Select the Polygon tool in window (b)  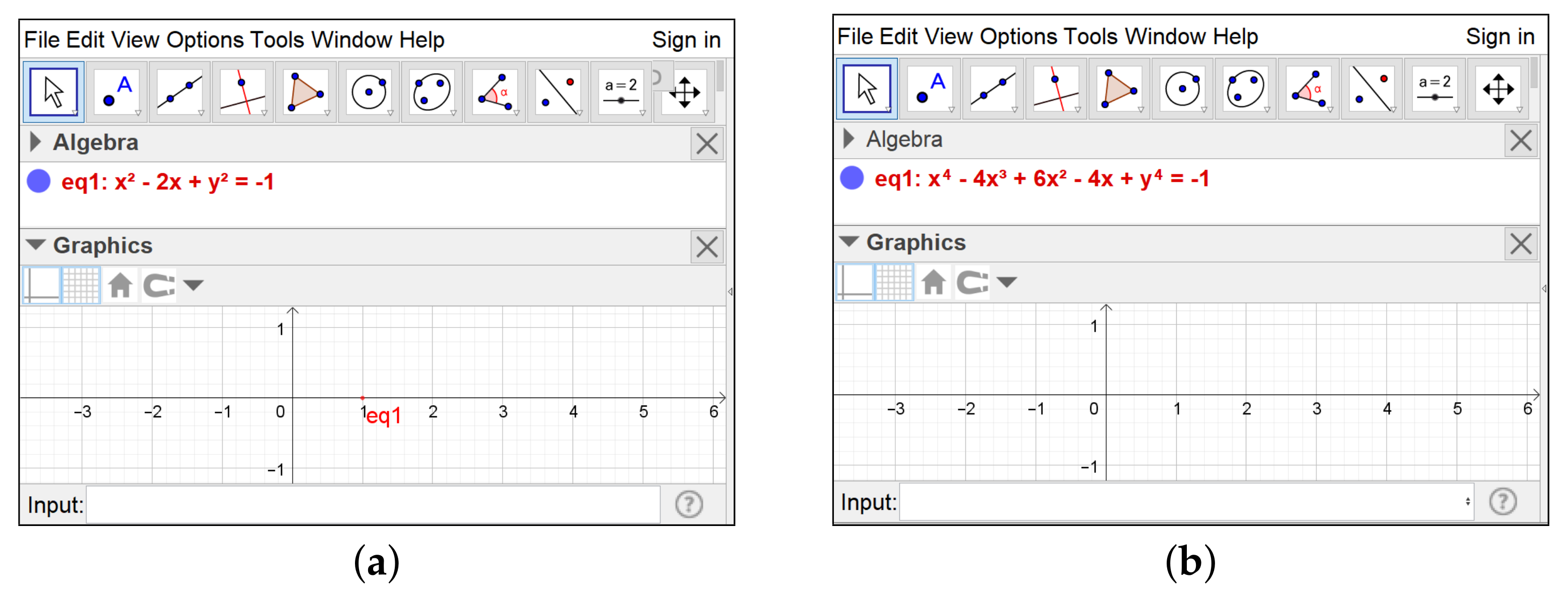point(1119,90)
